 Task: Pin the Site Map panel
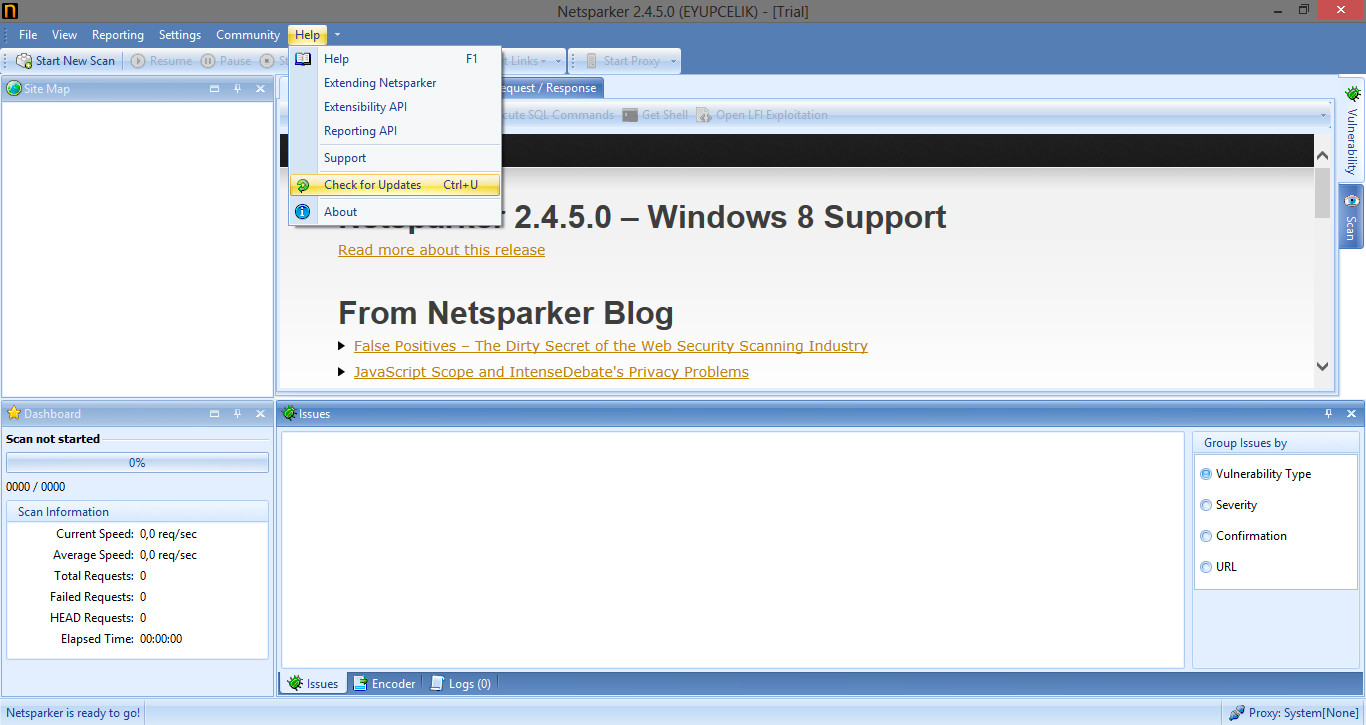tap(238, 89)
